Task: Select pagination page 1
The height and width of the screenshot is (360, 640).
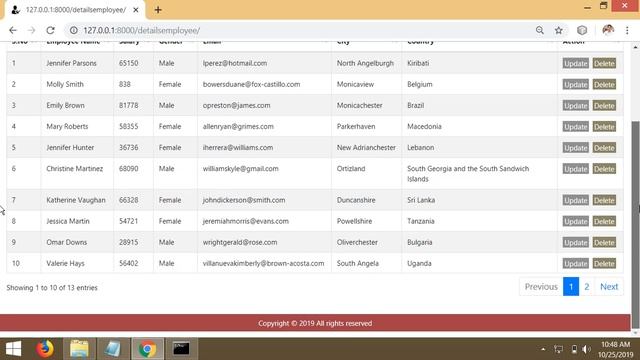Action: click(x=571, y=287)
